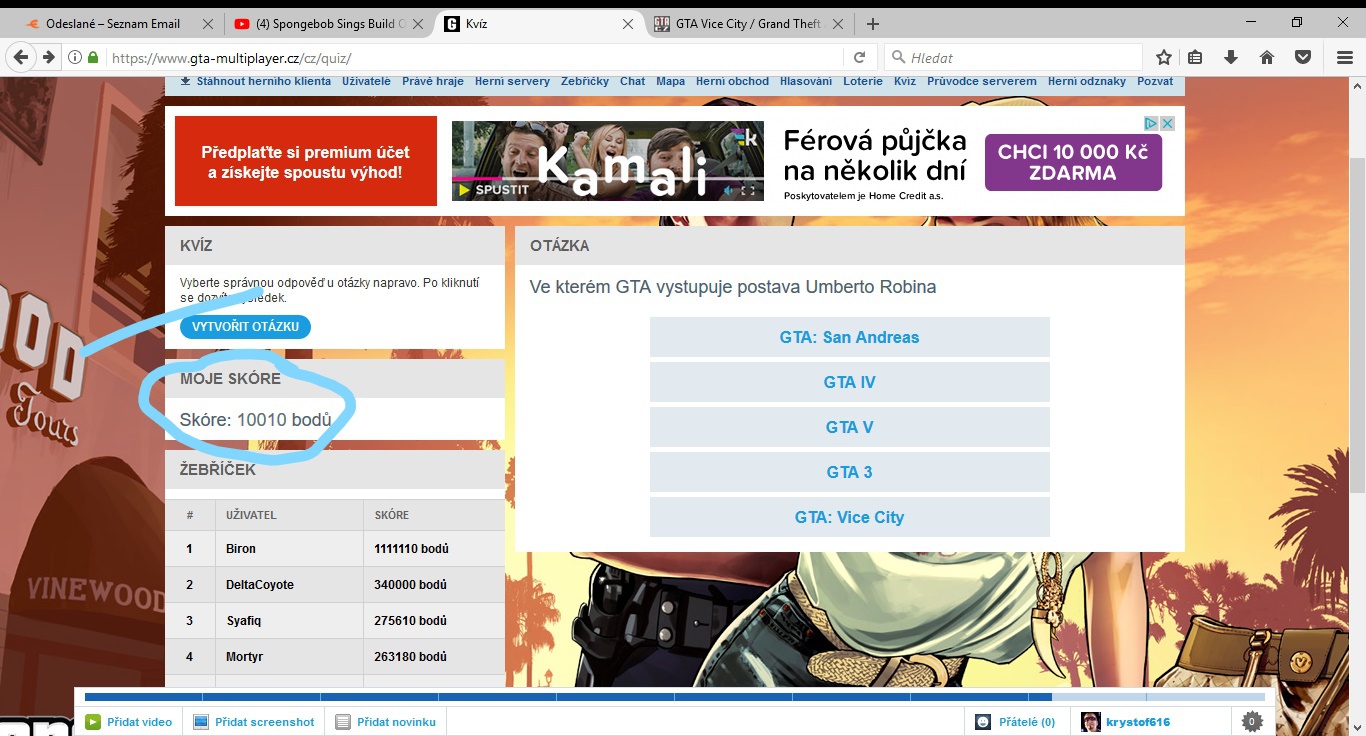Click the Přidat screenshot link
This screenshot has height=736, width=1366.
[x=254, y=722]
